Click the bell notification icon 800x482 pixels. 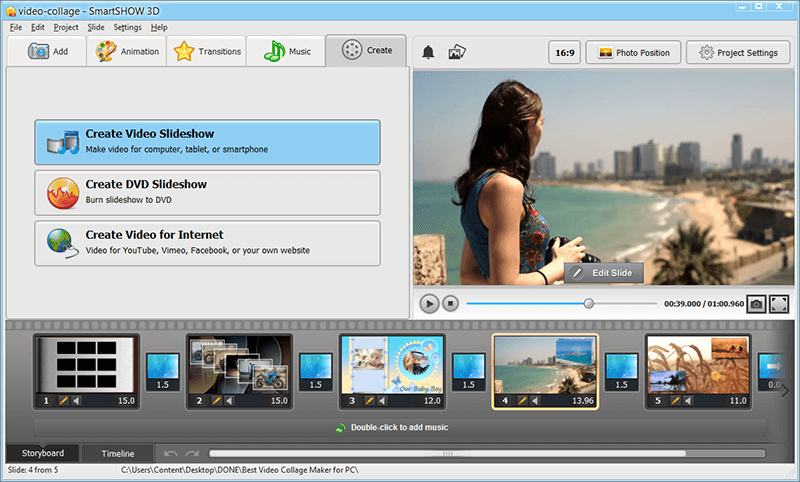[428, 52]
